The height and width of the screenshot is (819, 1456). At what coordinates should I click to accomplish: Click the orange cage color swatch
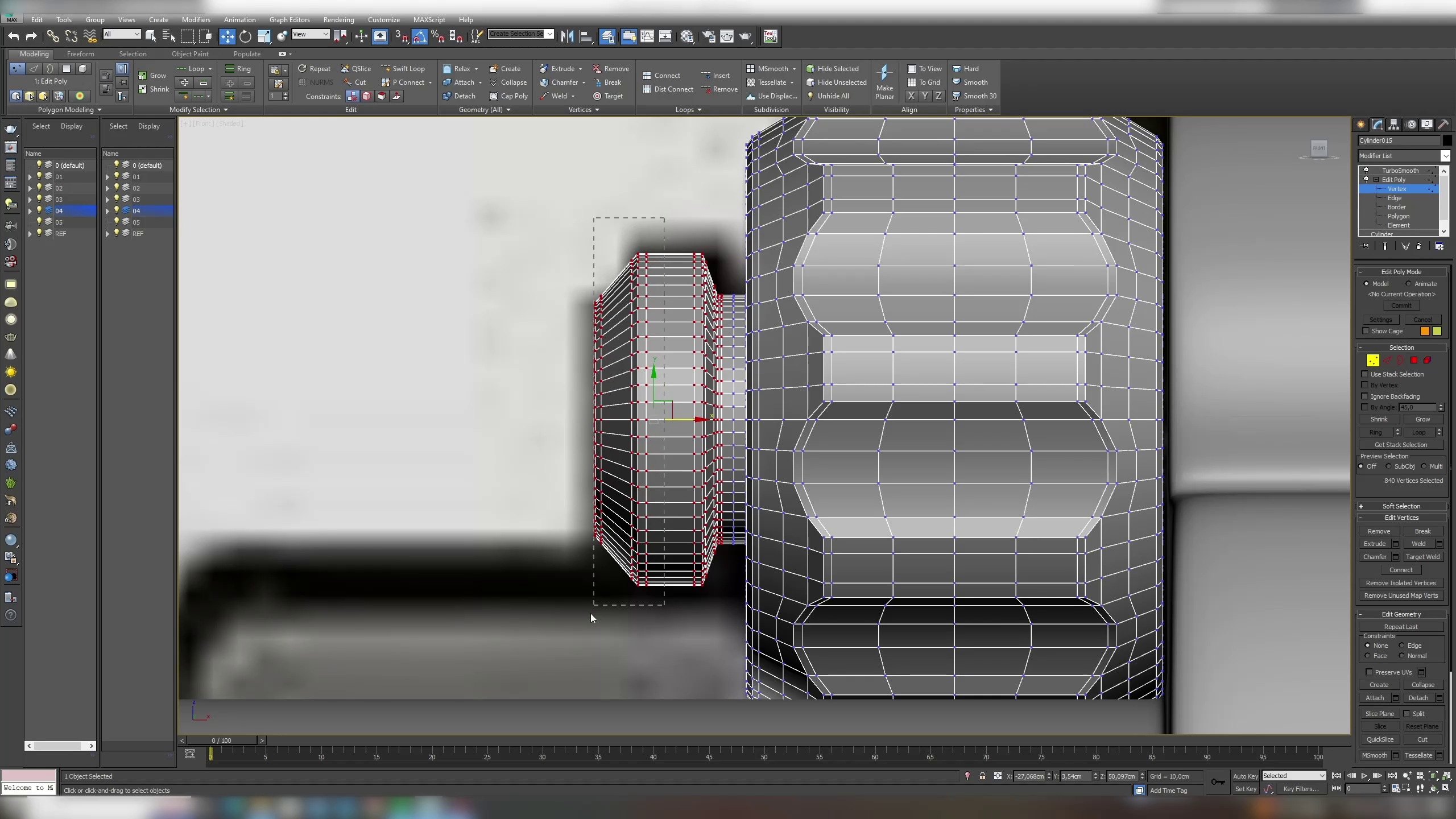1425,331
